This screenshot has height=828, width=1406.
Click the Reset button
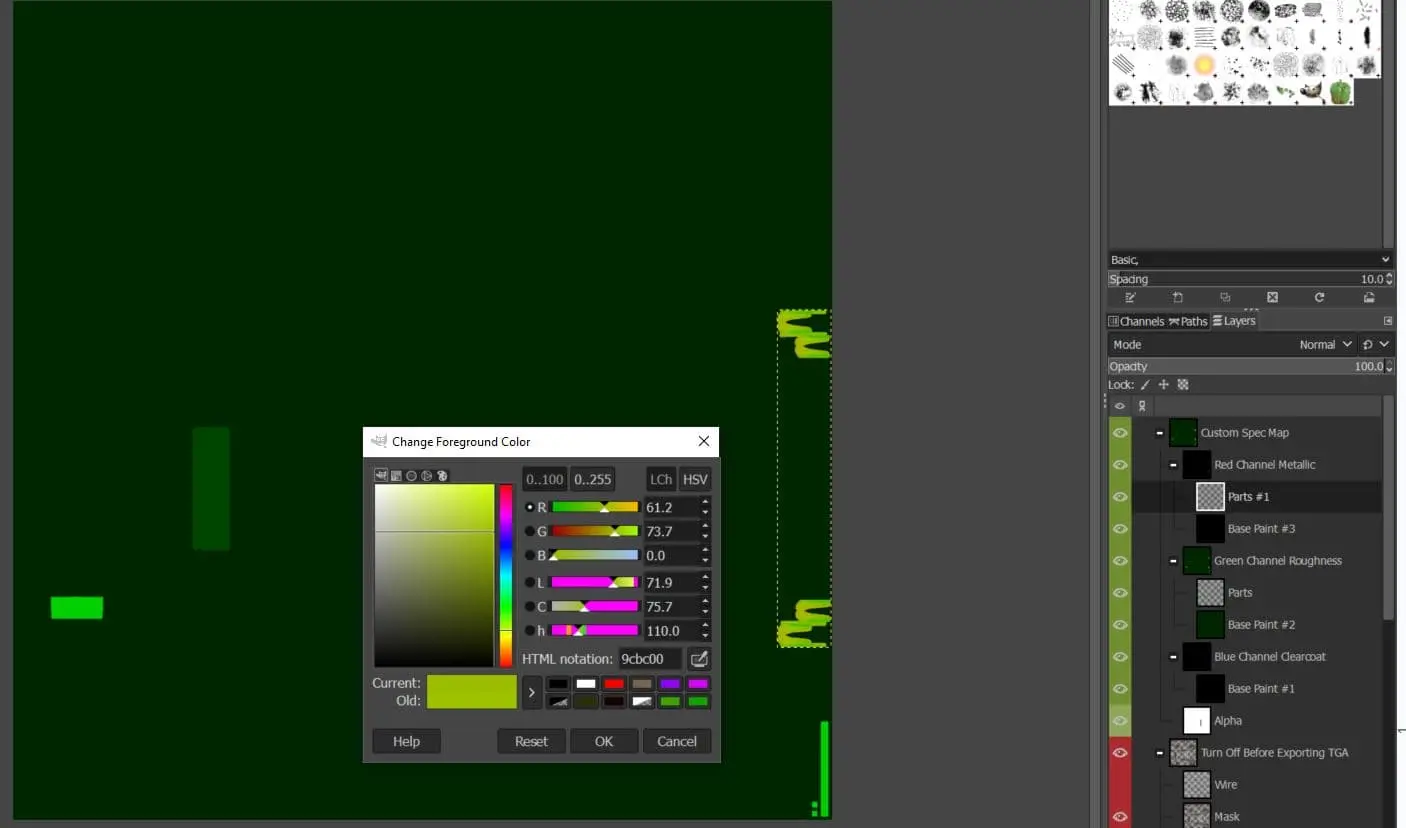tap(531, 741)
